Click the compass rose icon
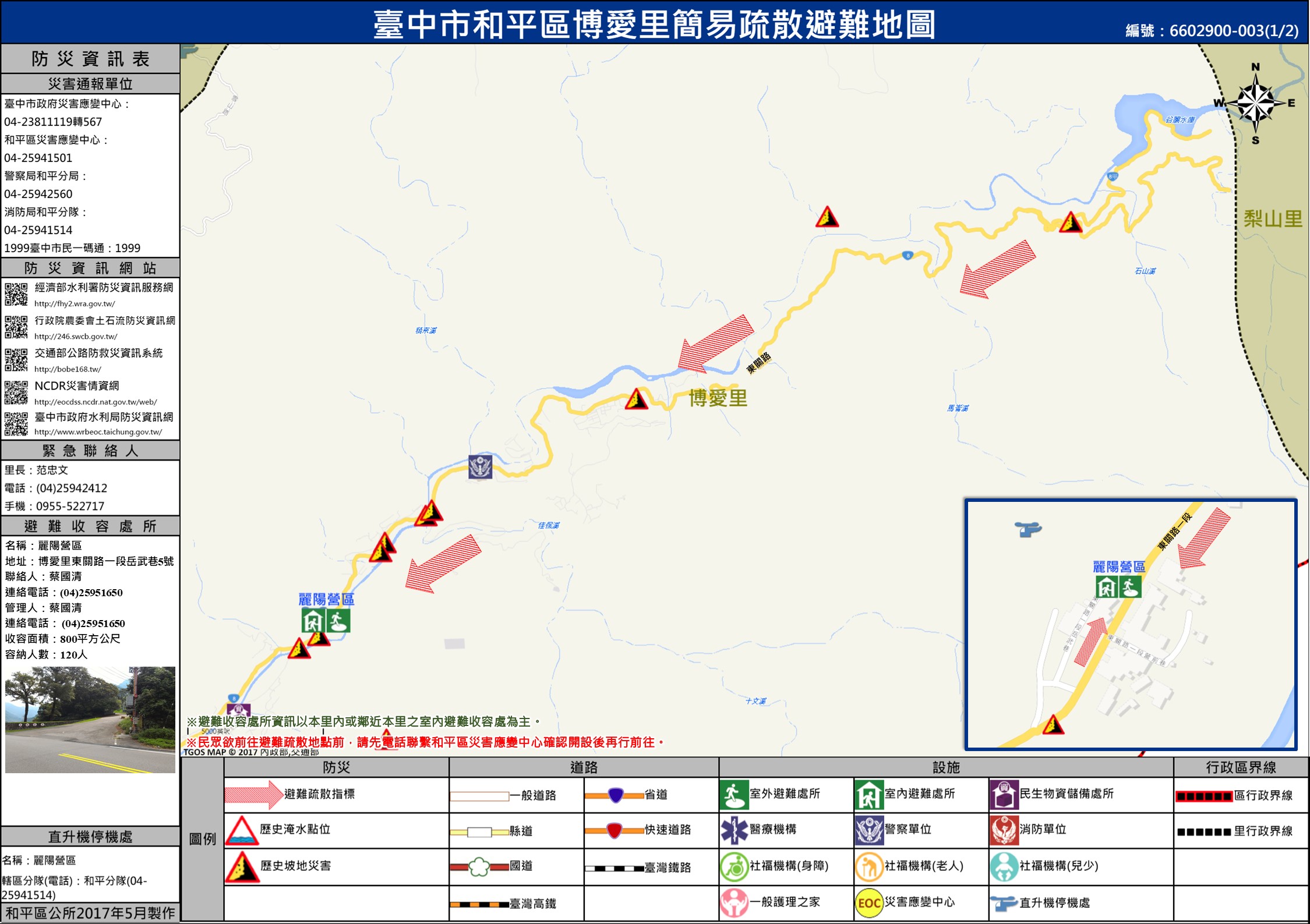This screenshot has height=924, width=1310. coord(1255,104)
